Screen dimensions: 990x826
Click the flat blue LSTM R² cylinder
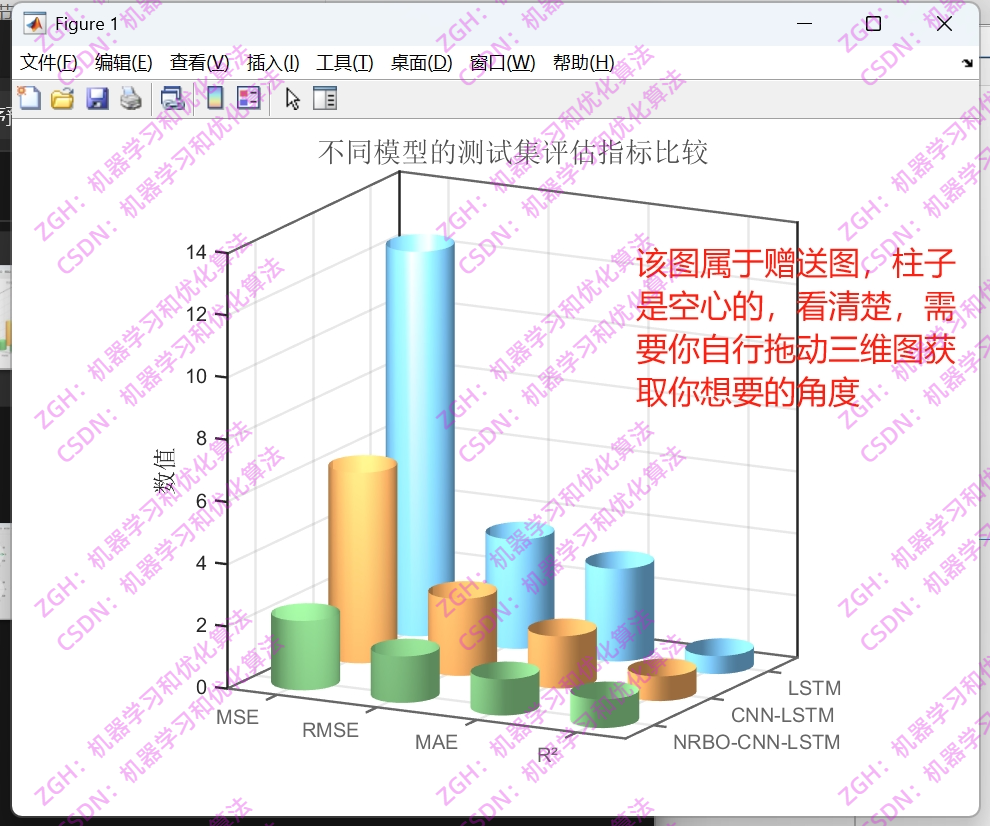tap(719, 656)
